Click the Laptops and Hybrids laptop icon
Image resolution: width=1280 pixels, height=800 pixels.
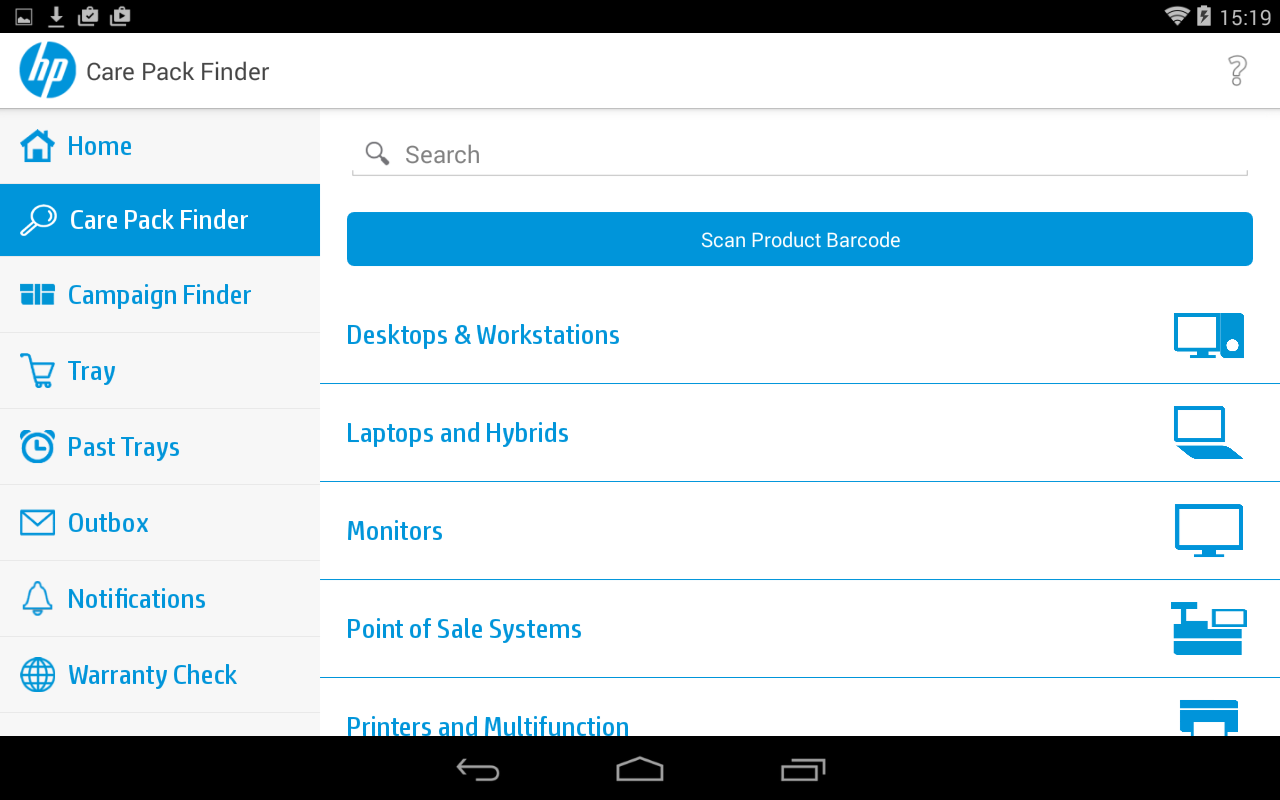(x=1208, y=433)
